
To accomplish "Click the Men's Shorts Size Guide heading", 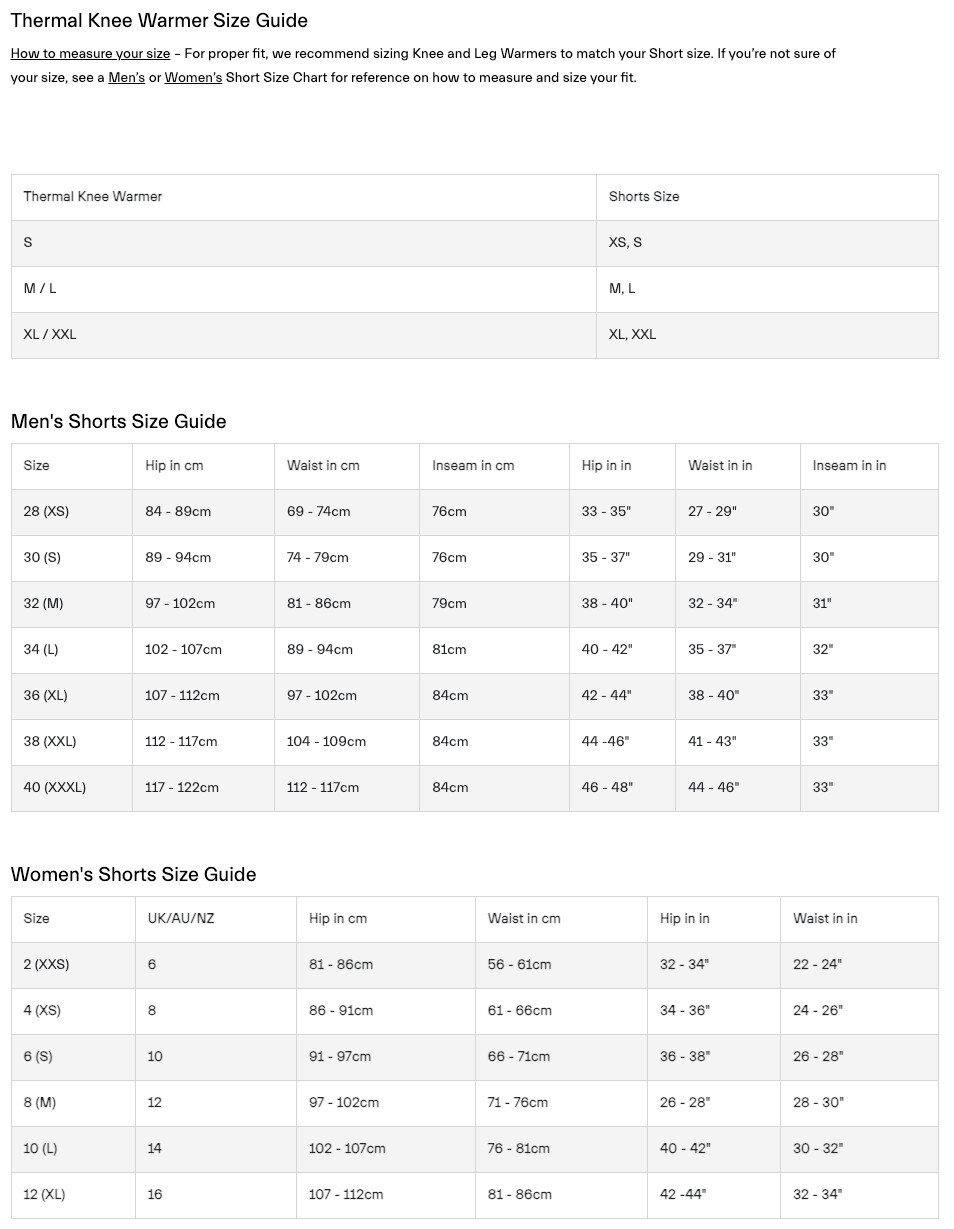I will point(118,422).
